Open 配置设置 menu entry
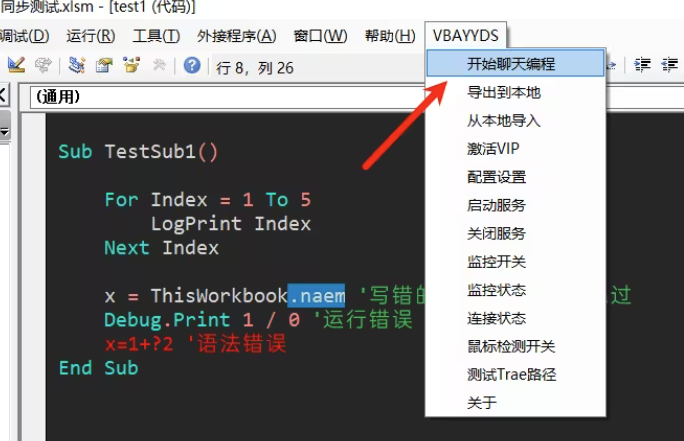The width and height of the screenshot is (684, 441). [516, 177]
